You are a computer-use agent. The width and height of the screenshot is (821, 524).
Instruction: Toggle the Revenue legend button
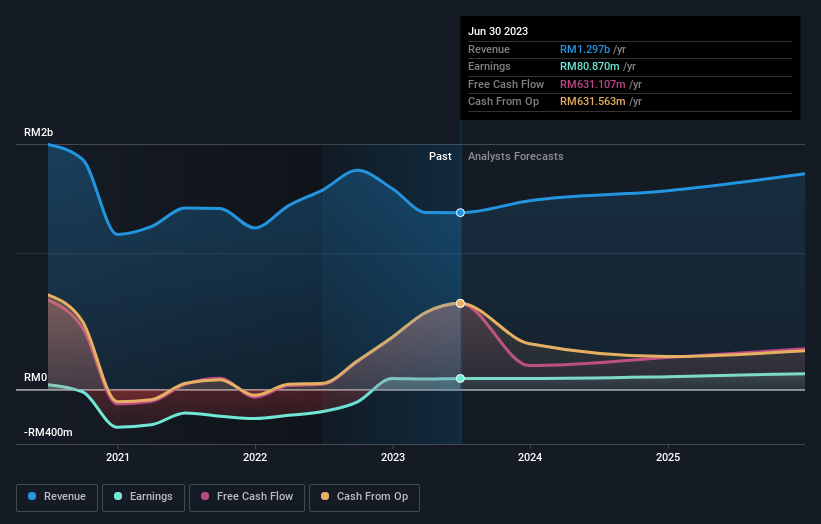[57, 497]
